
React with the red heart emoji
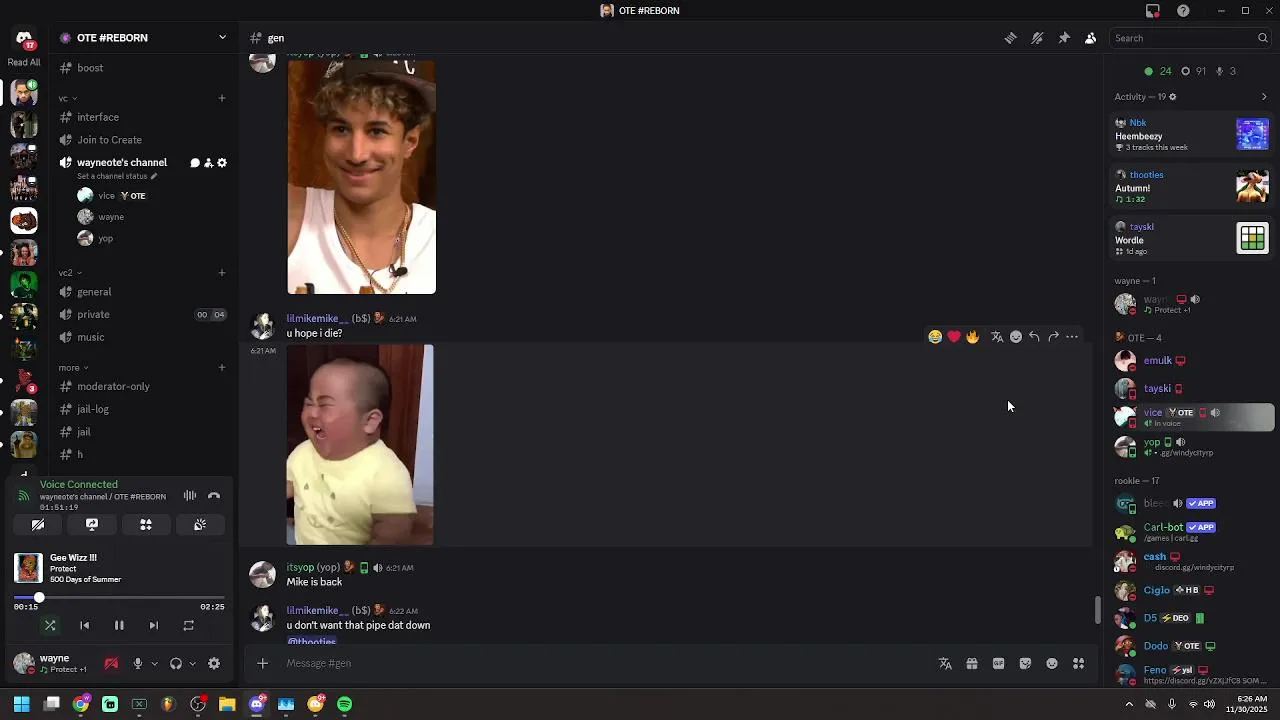[954, 337]
